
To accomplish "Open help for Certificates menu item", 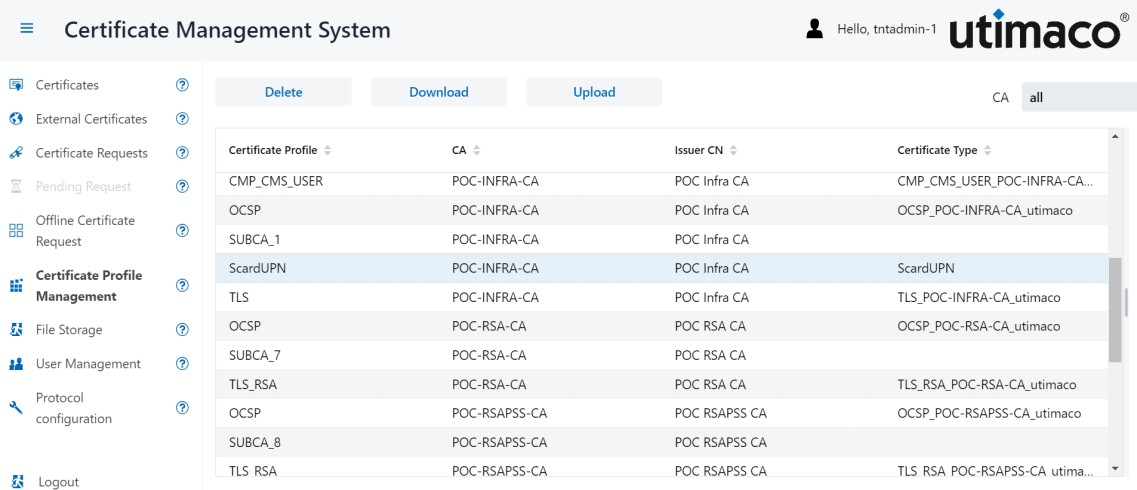I will pyautogui.click(x=183, y=85).
